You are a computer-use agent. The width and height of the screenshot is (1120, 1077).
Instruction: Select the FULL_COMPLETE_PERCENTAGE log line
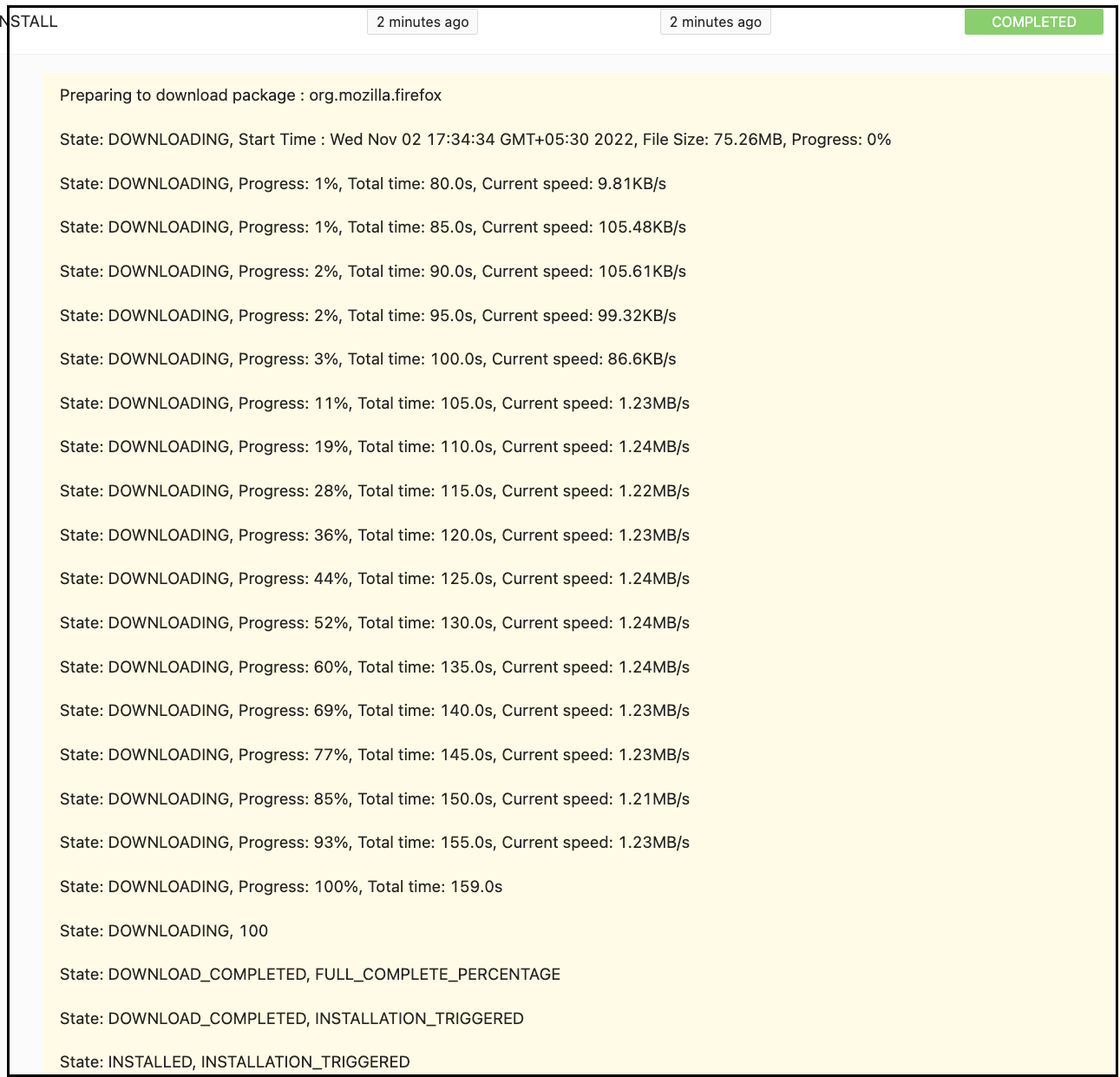[310, 975]
